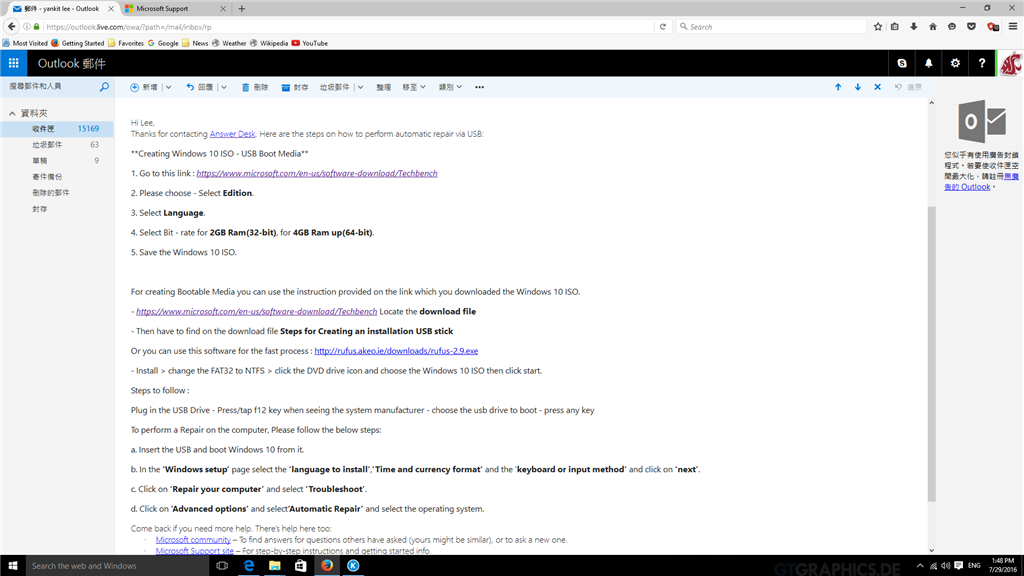1024x576 pixels.
Task: Archive the message with 封存
Action: pos(295,87)
